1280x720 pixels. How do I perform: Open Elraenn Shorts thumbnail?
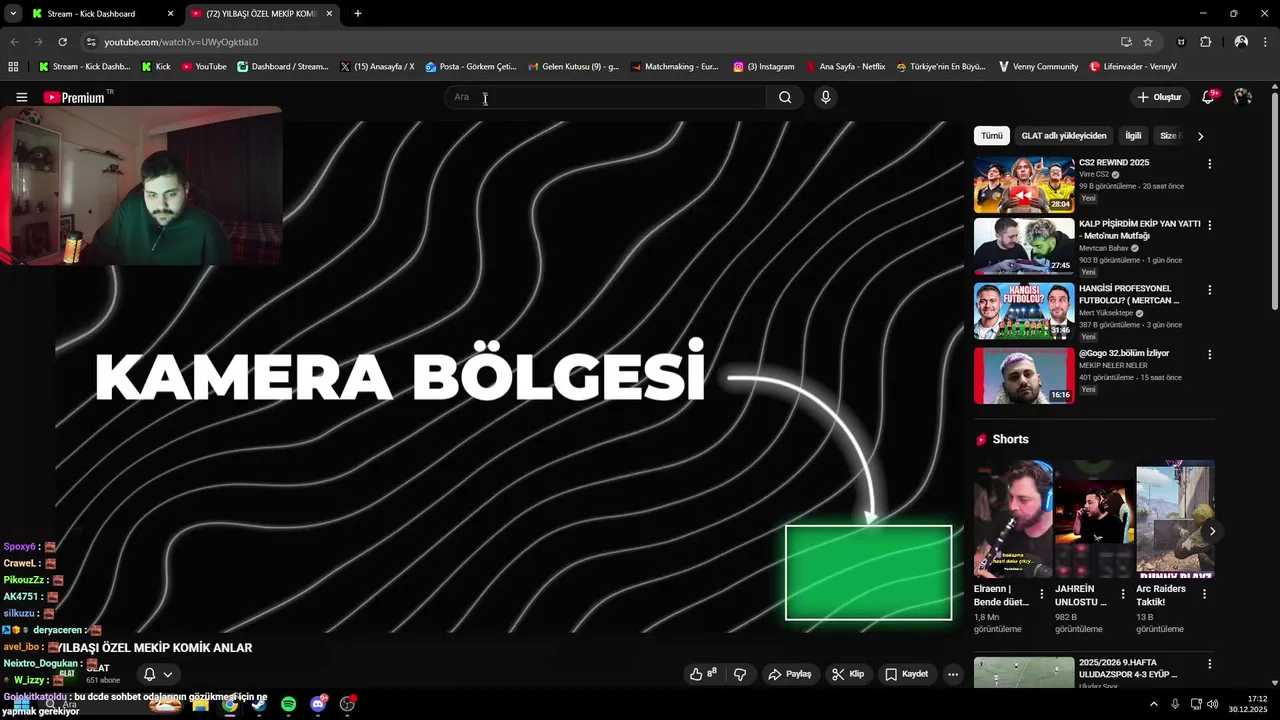[x=1013, y=518]
